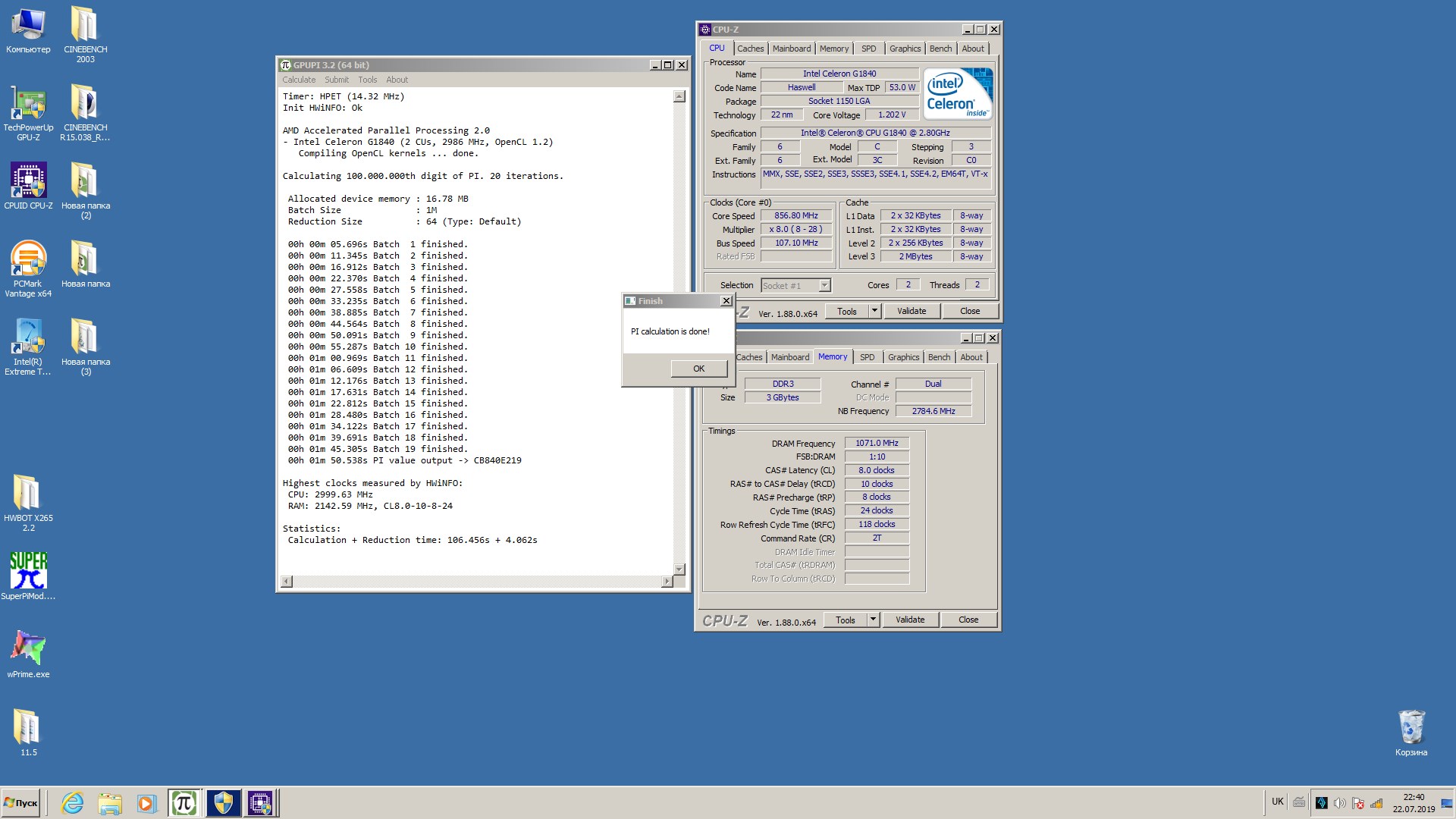The width and height of the screenshot is (1456, 819).
Task: Open the CINEBENCH R15.038 folder
Action: [x=85, y=112]
